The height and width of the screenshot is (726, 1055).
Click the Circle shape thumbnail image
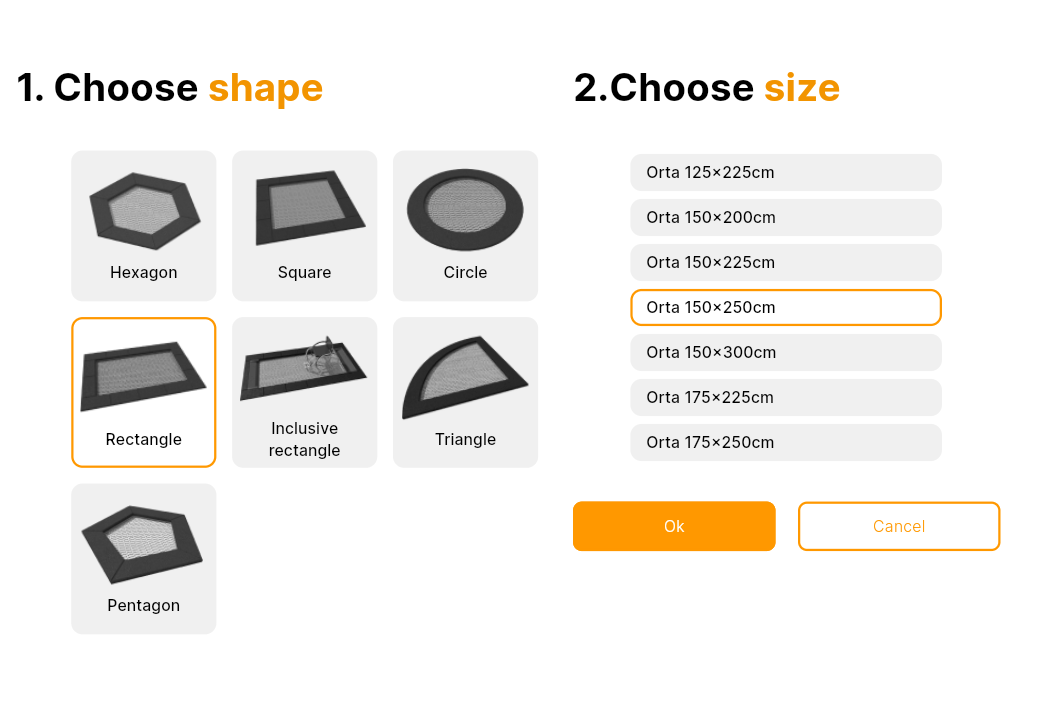pyautogui.click(x=465, y=209)
